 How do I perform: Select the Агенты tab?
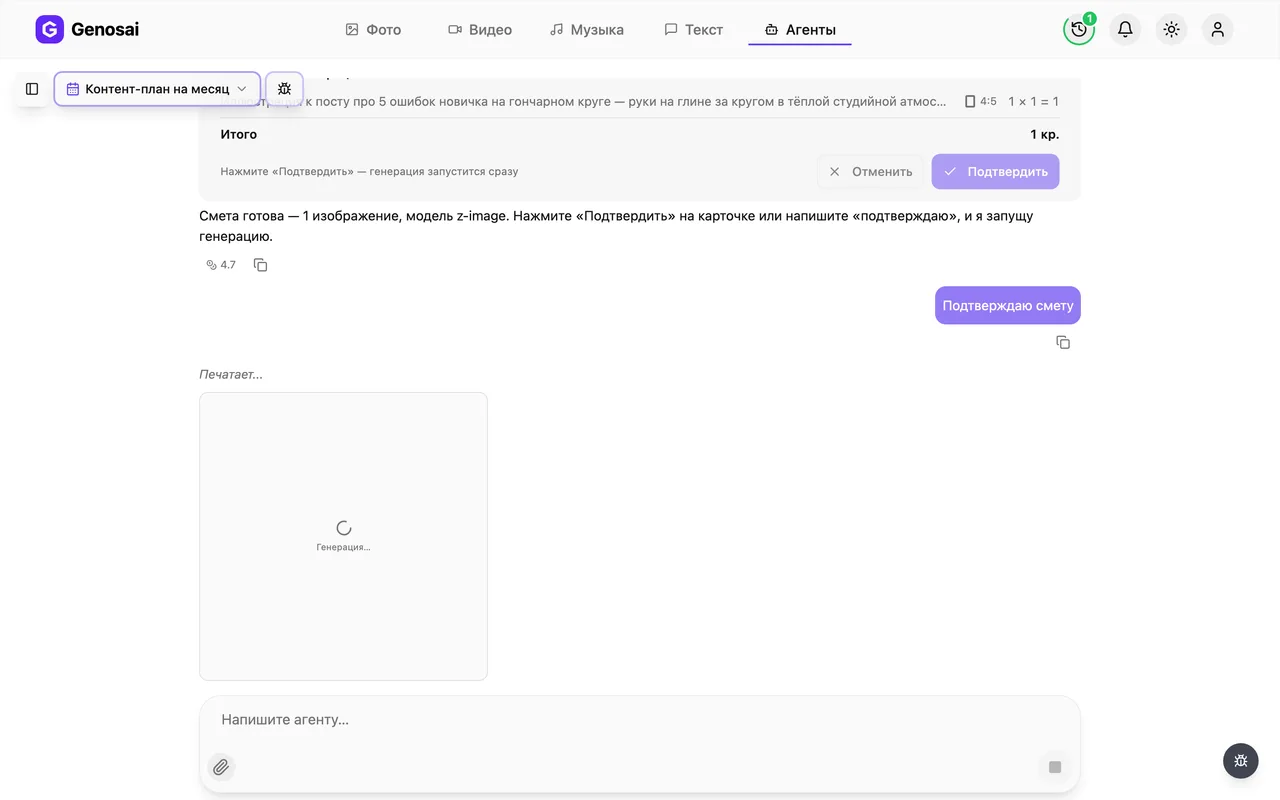[x=800, y=29]
